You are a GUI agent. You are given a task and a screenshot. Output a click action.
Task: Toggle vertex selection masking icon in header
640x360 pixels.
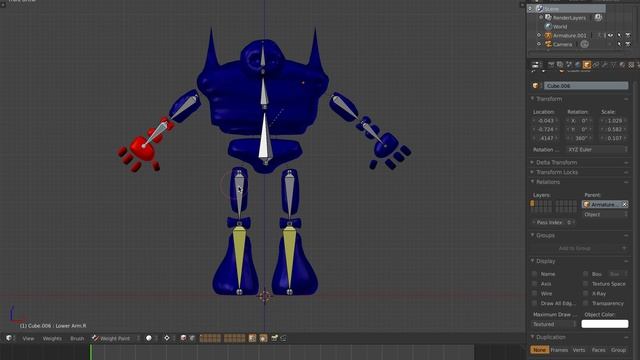click(192, 338)
